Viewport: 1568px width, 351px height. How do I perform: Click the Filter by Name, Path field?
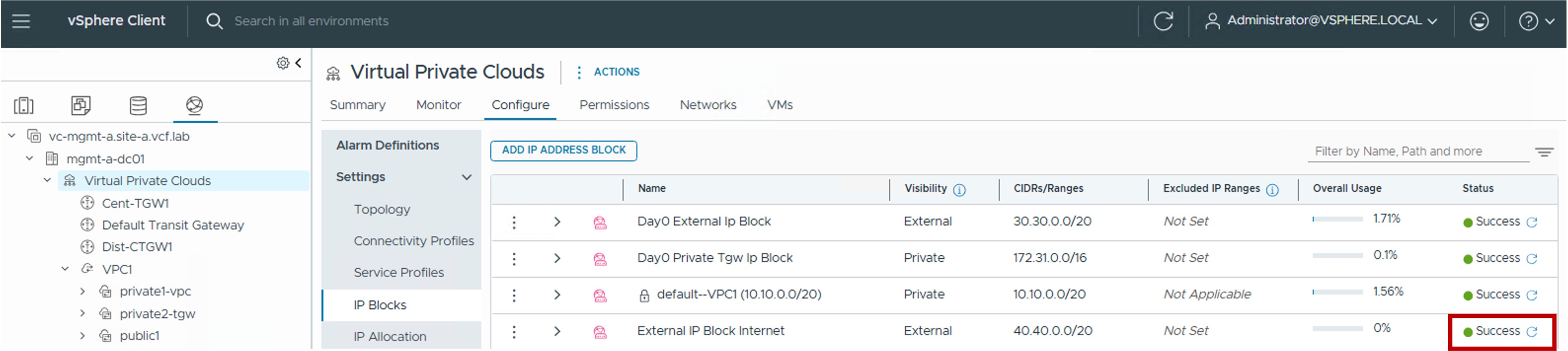pos(1418,152)
